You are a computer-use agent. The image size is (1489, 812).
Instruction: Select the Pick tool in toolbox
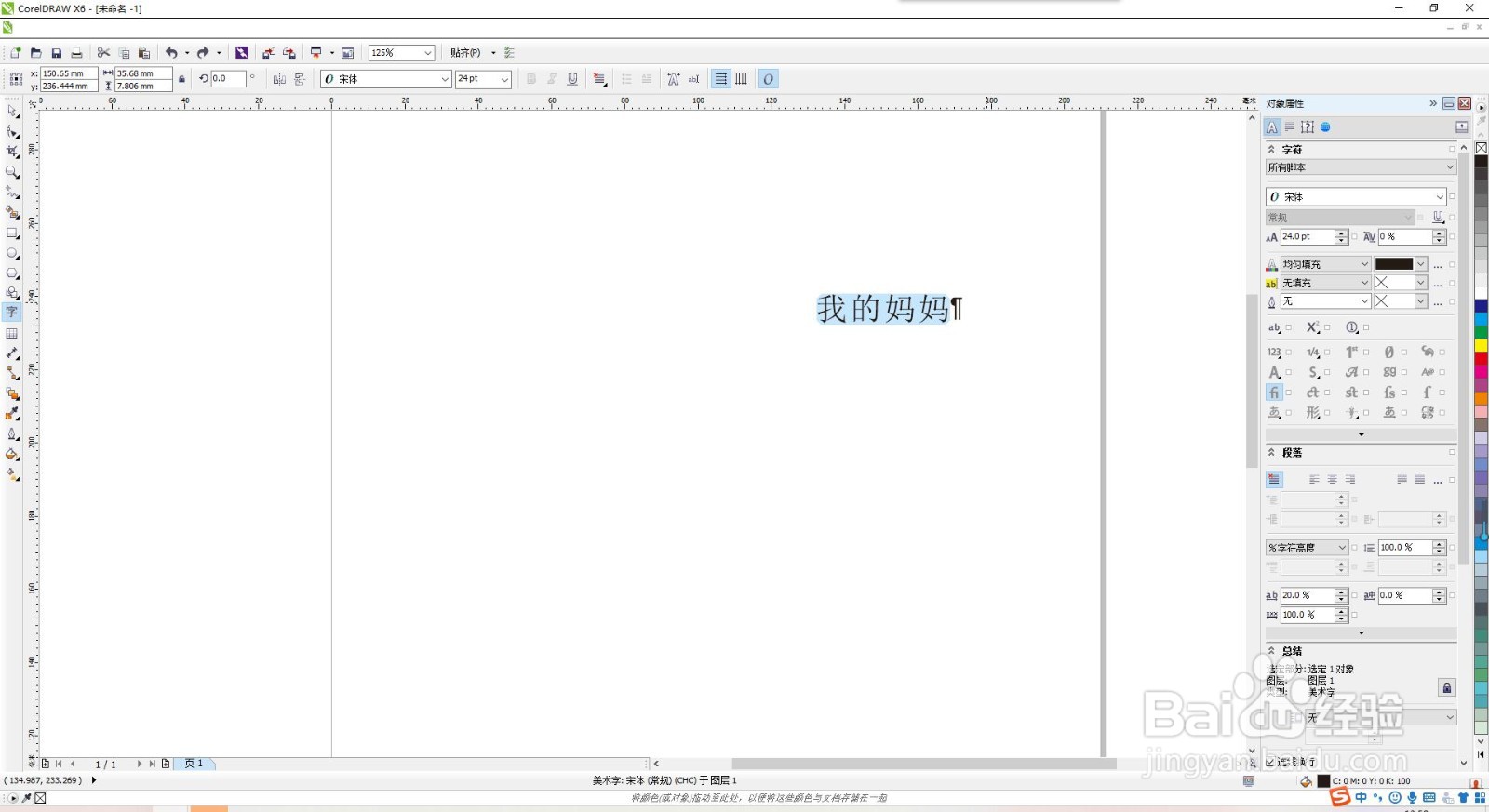pos(12,111)
